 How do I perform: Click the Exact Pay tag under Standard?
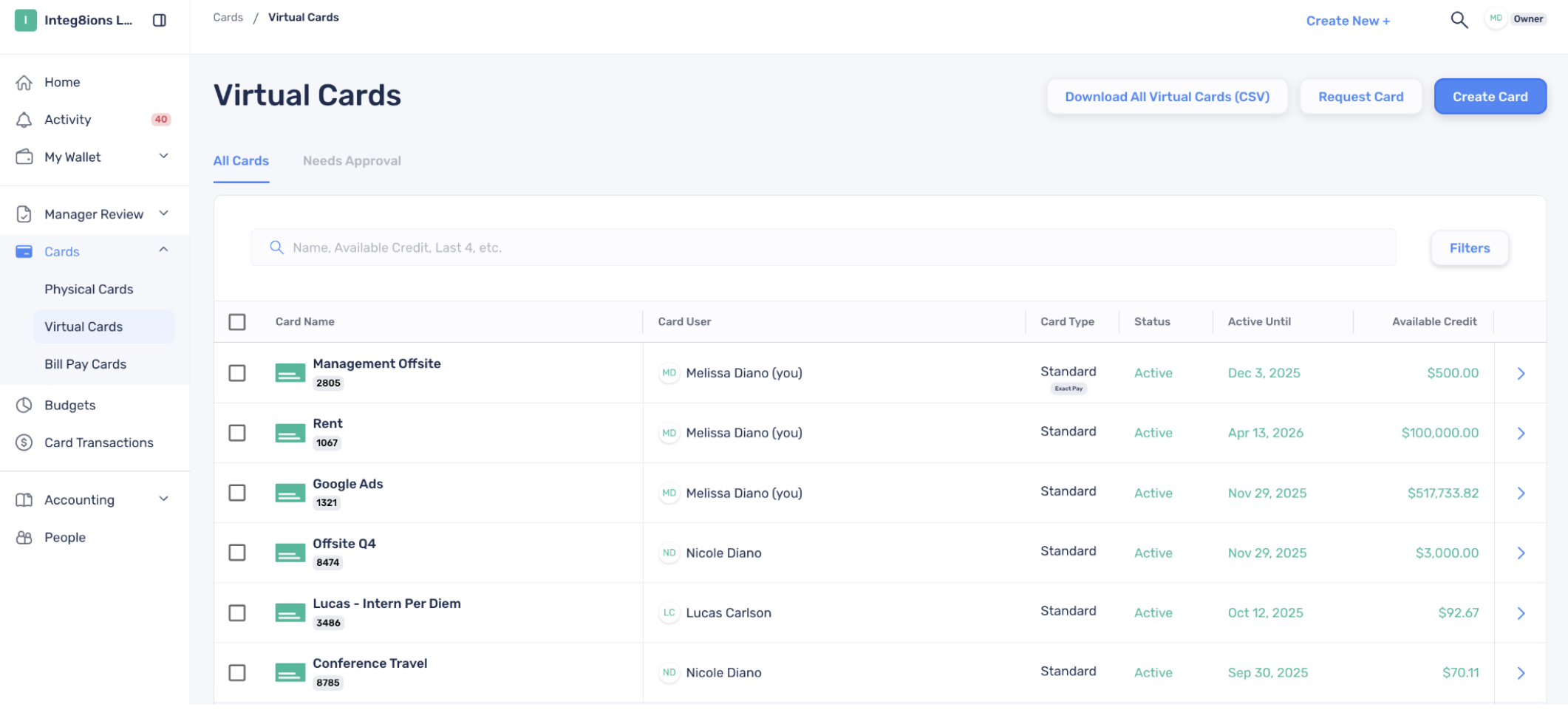coord(1068,389)
